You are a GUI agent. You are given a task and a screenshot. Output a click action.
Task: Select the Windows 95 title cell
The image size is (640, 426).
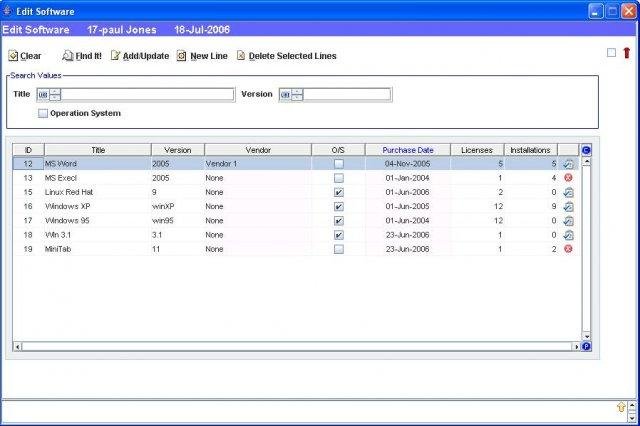[x=98, y=221]
